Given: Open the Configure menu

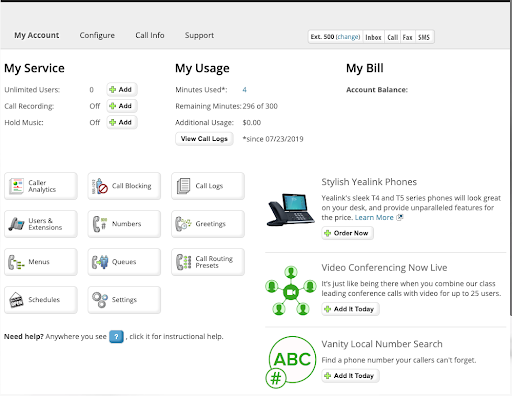Looking at the screenshot, I should pos(97,35).
